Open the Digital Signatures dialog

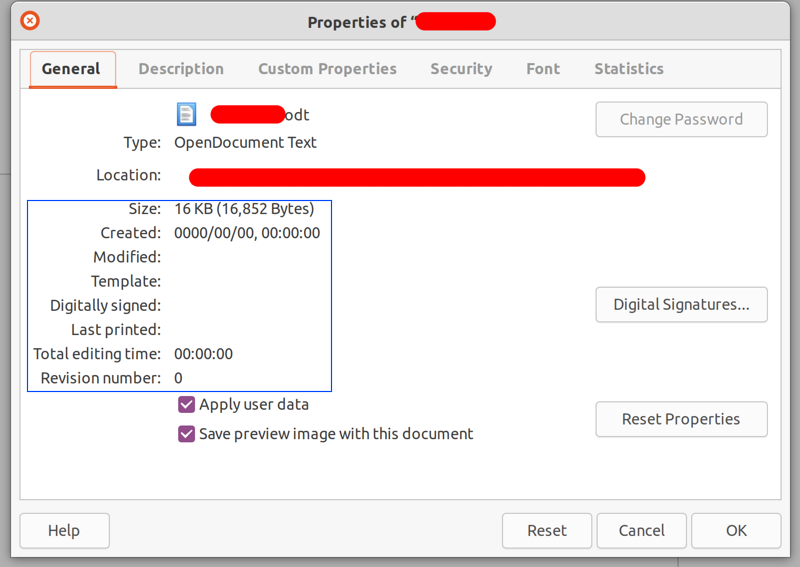[x=681, y=305]
